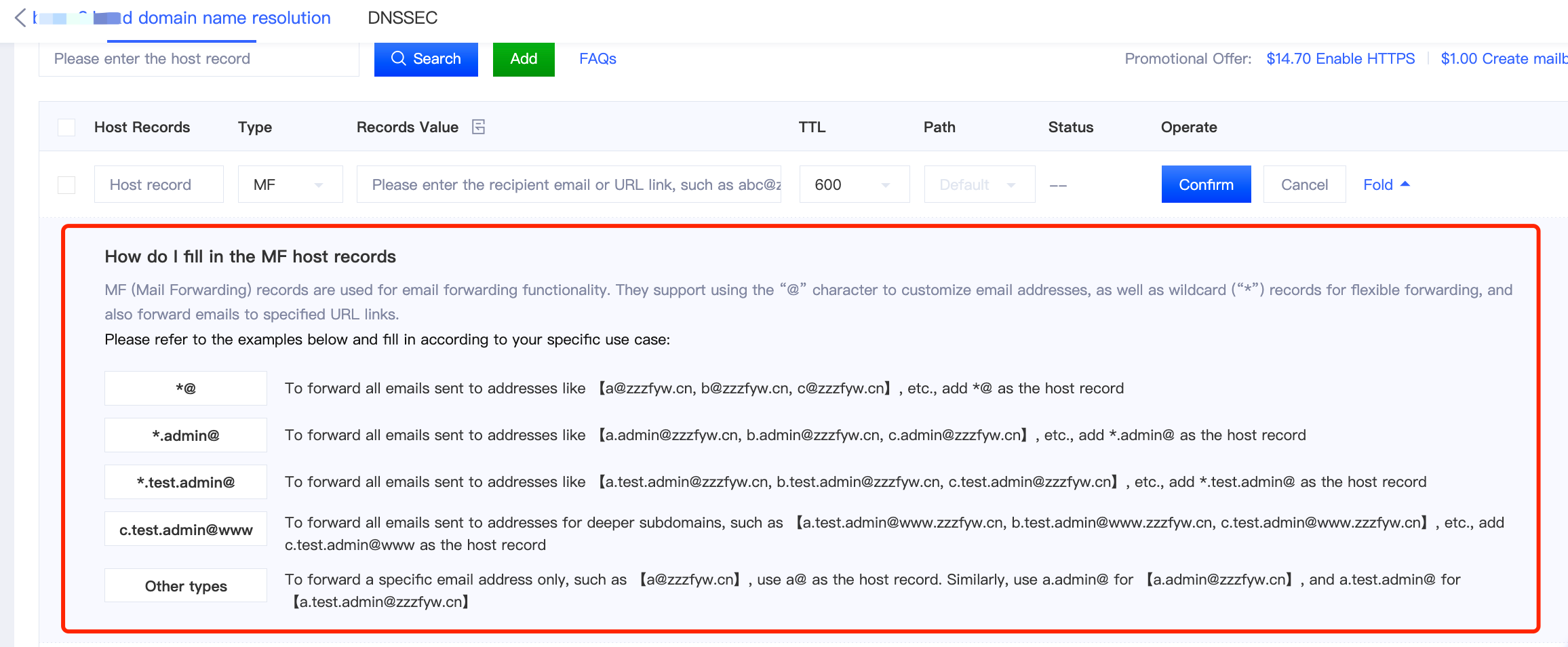Toggle the select-all header checkbox

point(66,128)
